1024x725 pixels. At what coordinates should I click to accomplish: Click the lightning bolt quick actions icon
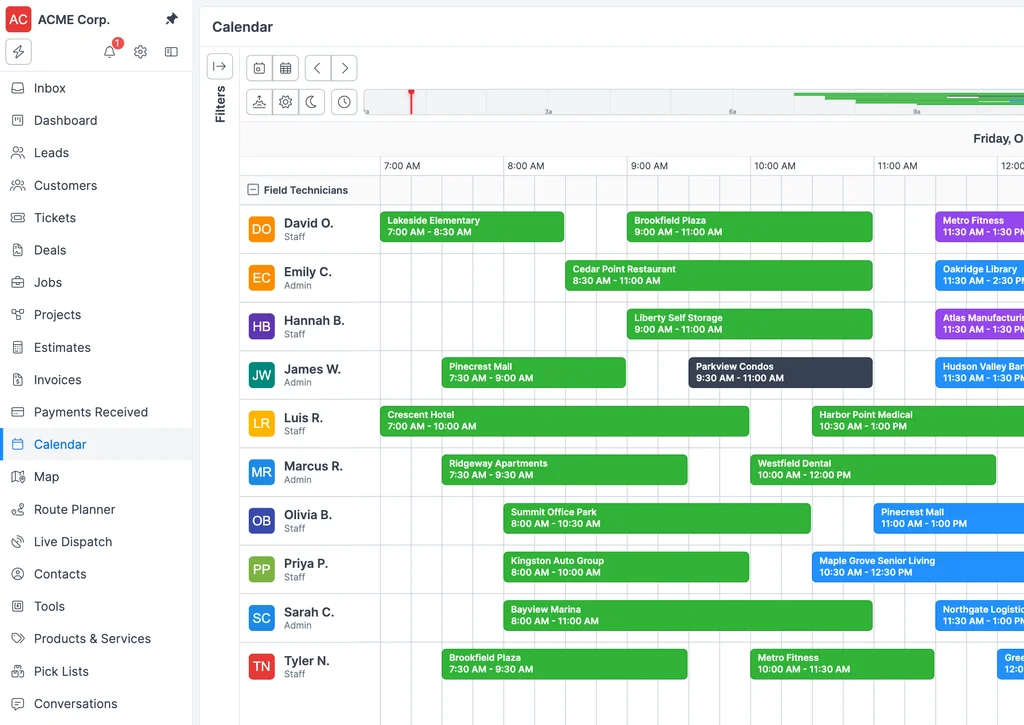point(18,52)
